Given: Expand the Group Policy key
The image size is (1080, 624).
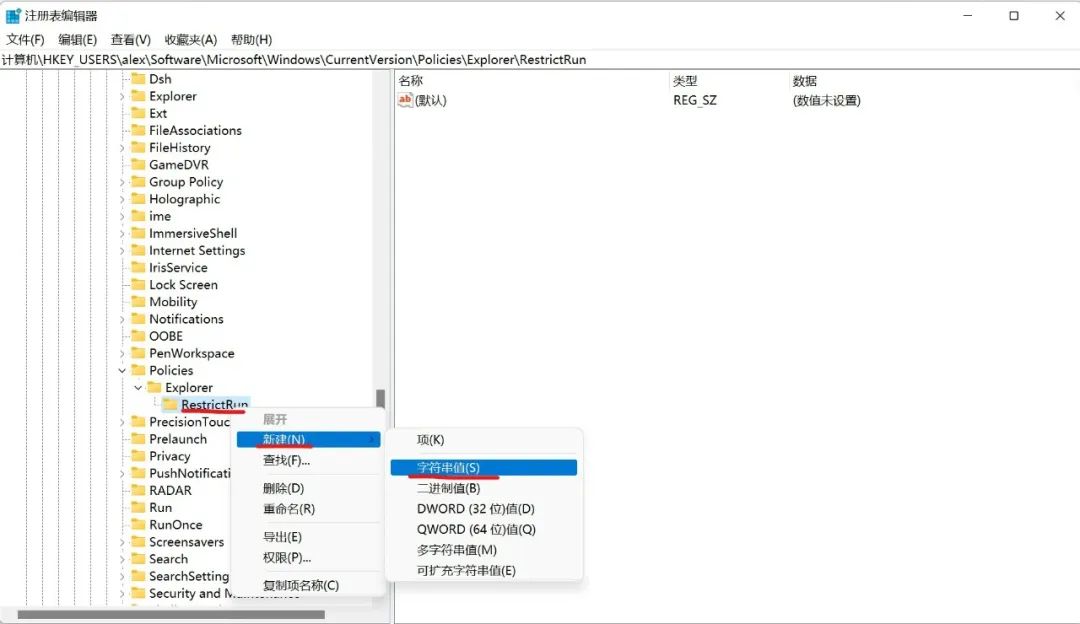Looking at the screenshot, I should pyautogui.click(x=123, y=182).
